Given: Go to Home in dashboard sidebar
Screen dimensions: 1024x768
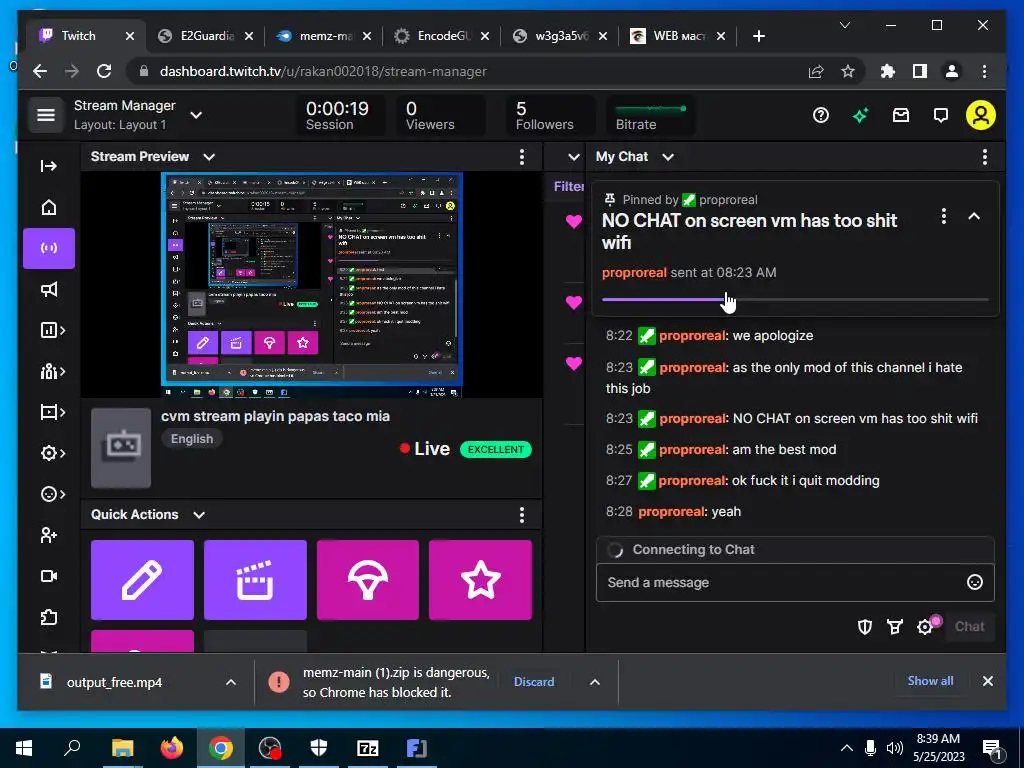Looking at the screenshot, I should pyautogui.click(x=49, y=207).
